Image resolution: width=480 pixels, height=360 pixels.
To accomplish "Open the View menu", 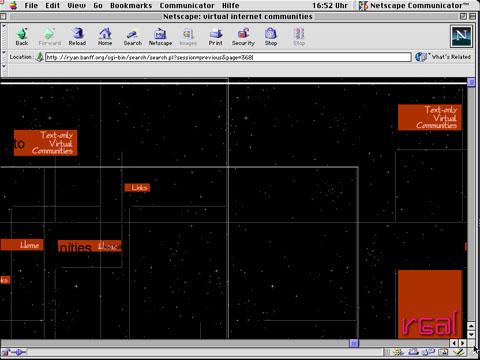I will pos(76,6).
